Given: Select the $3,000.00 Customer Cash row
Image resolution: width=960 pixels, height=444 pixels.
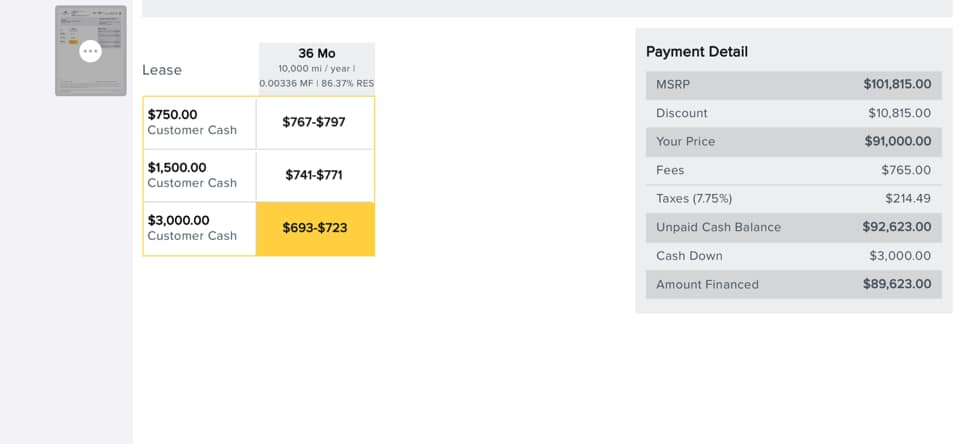Looking at the screenshot, I should pos(199,228).
